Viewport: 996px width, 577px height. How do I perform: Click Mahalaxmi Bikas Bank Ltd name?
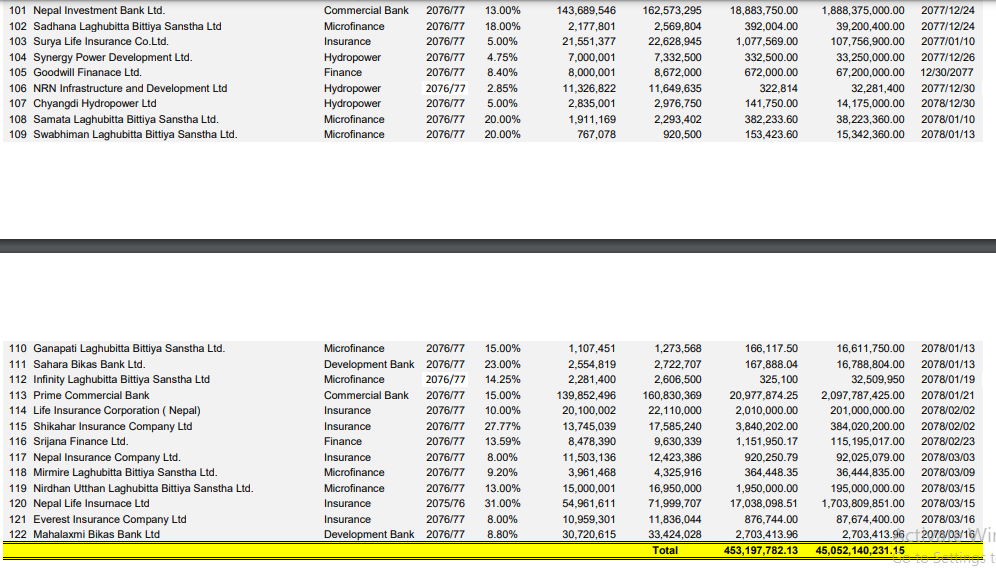[x=97, y=534]
